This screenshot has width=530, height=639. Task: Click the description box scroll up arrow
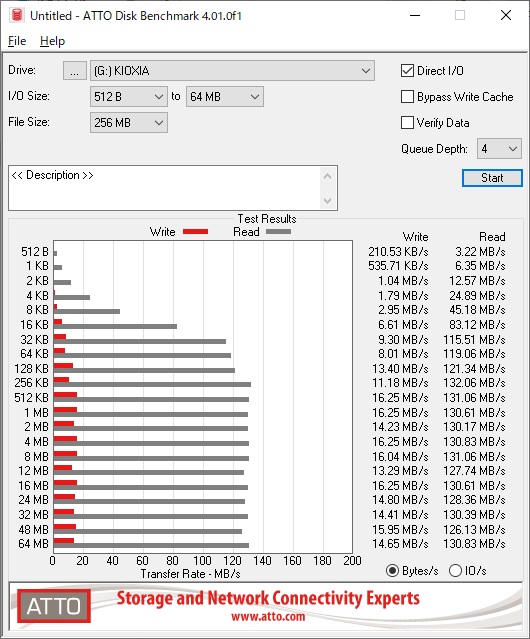[x=328, y=176]
